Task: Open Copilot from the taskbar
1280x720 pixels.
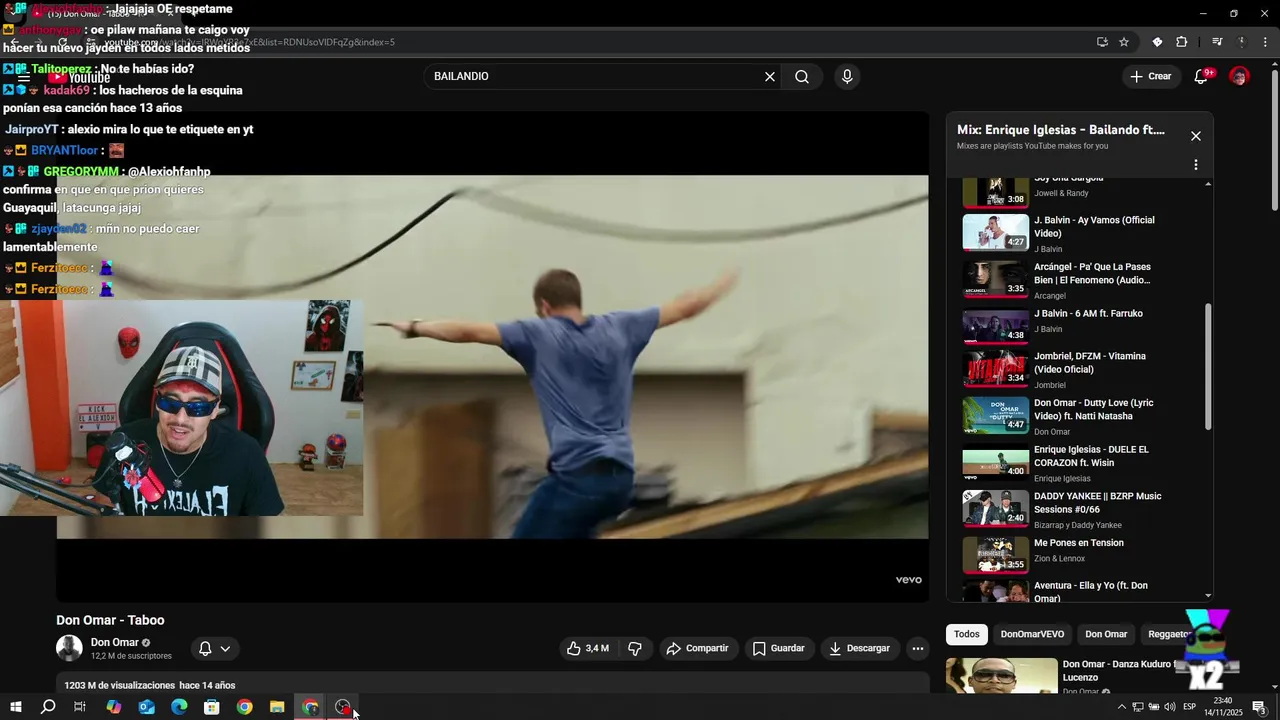Action: (x=113, y=707)
